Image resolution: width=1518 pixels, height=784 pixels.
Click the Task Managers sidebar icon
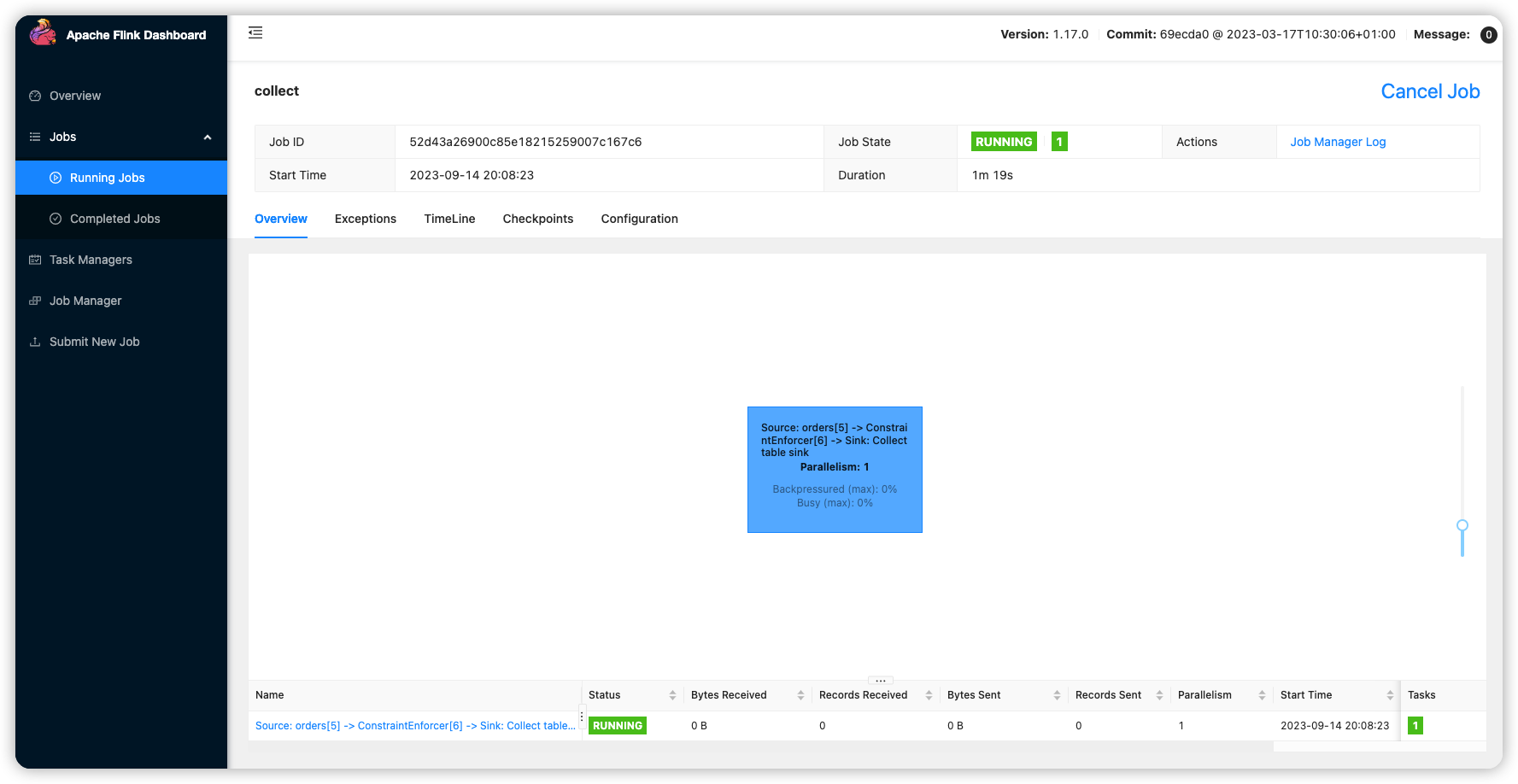pos(35,260)
